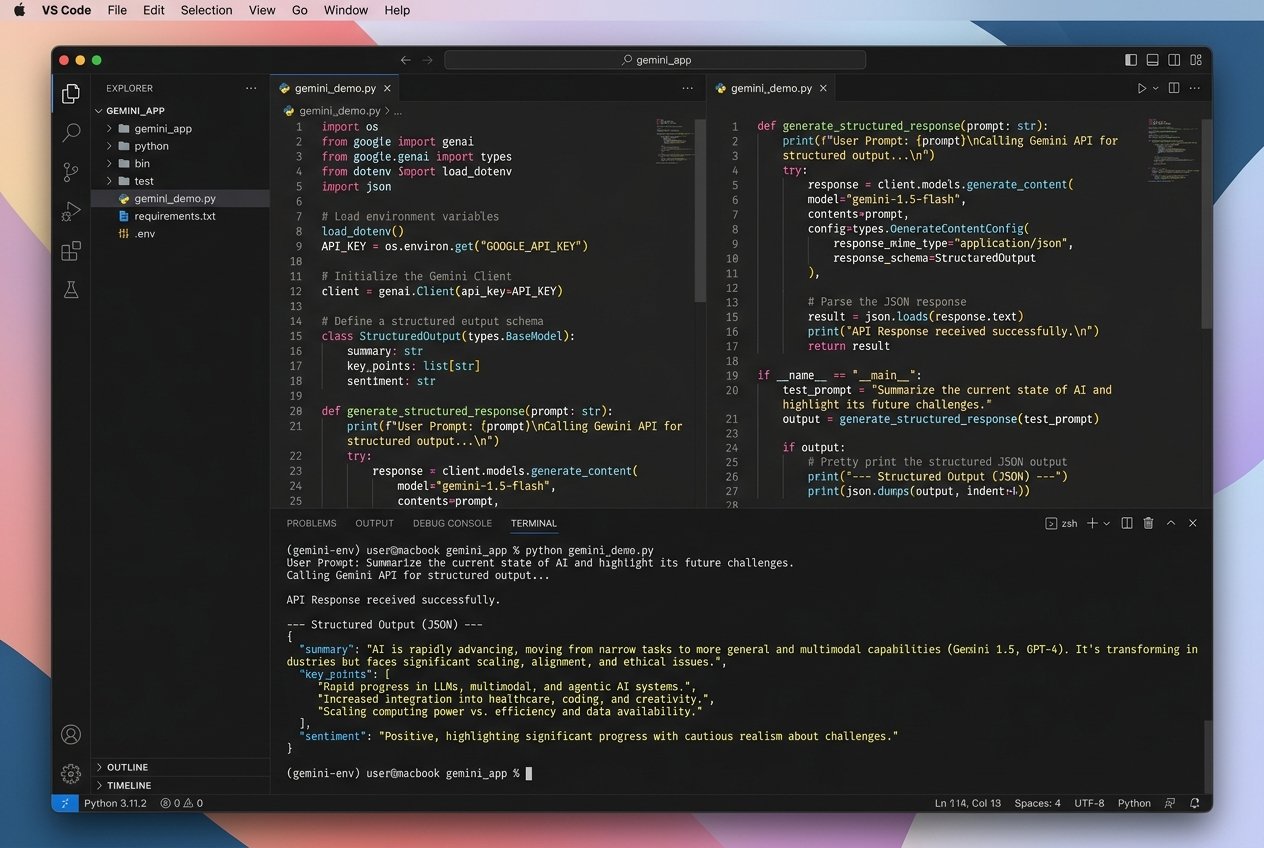This screenshot has width=1264, height=848.
Task: Open the File menu
Action: [117, 10]
